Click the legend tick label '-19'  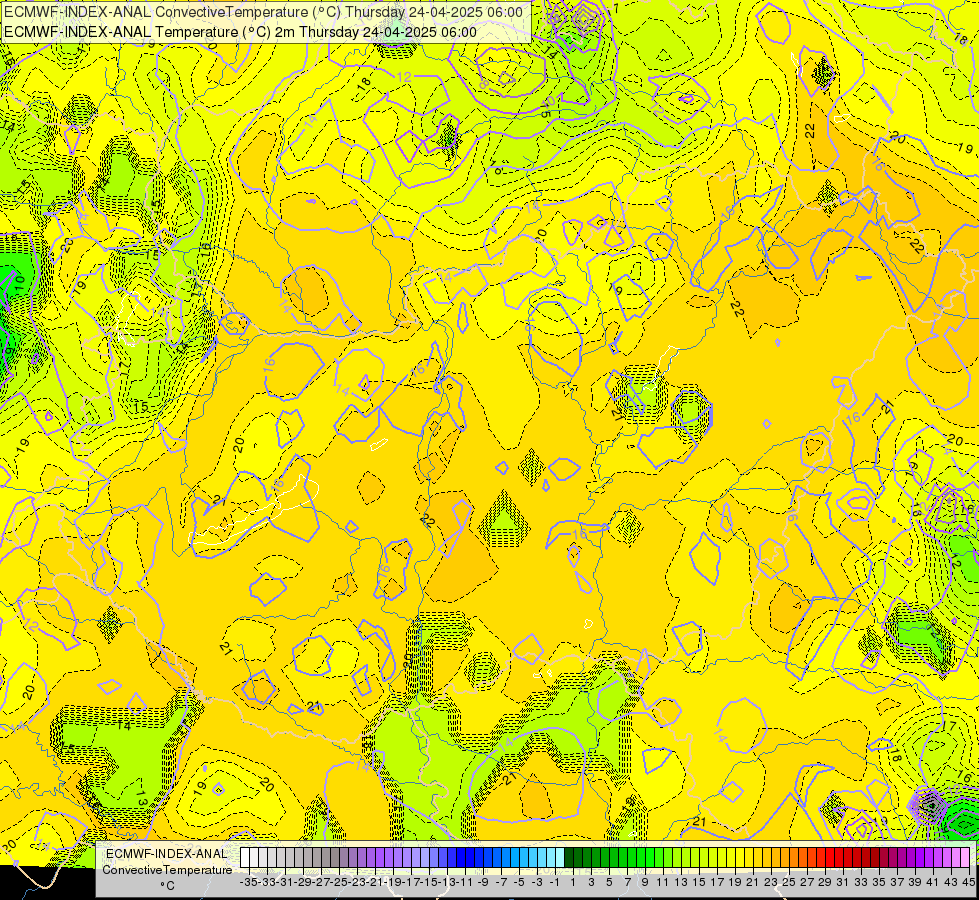393,882
